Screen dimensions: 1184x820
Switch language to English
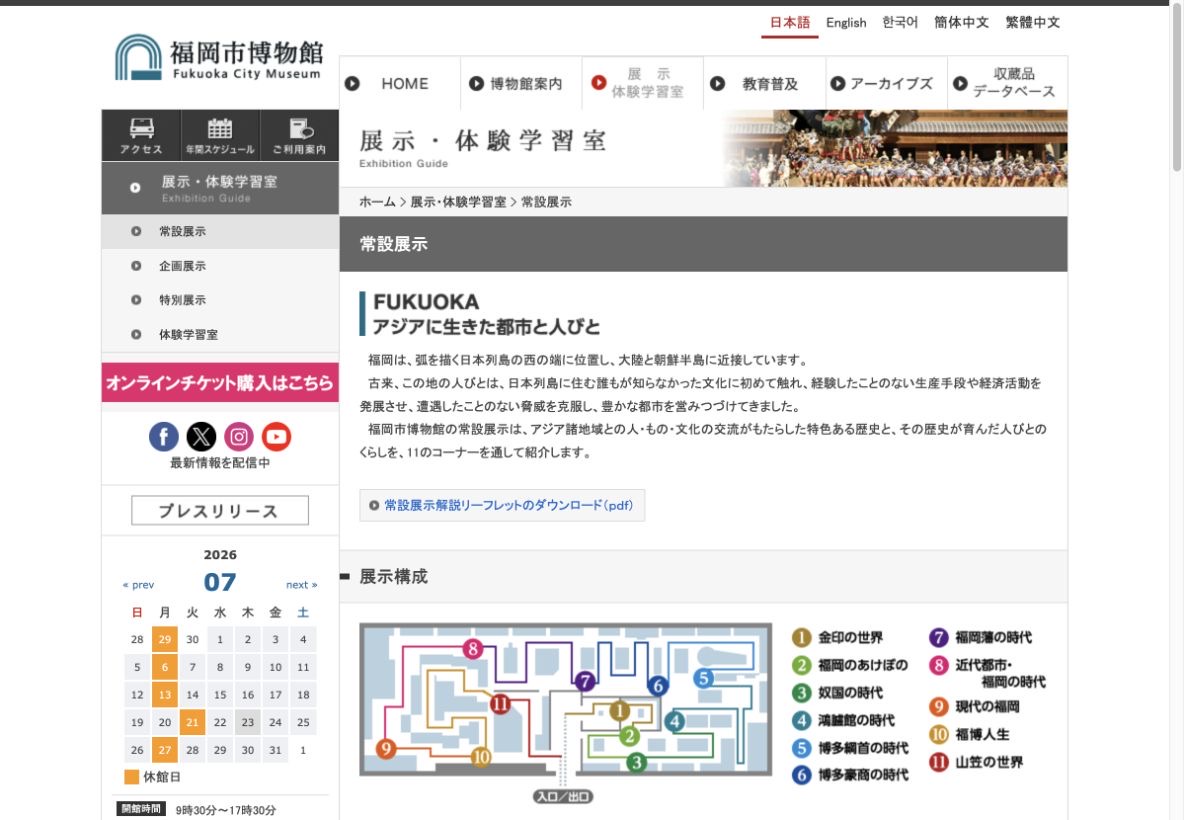[846, 23]
